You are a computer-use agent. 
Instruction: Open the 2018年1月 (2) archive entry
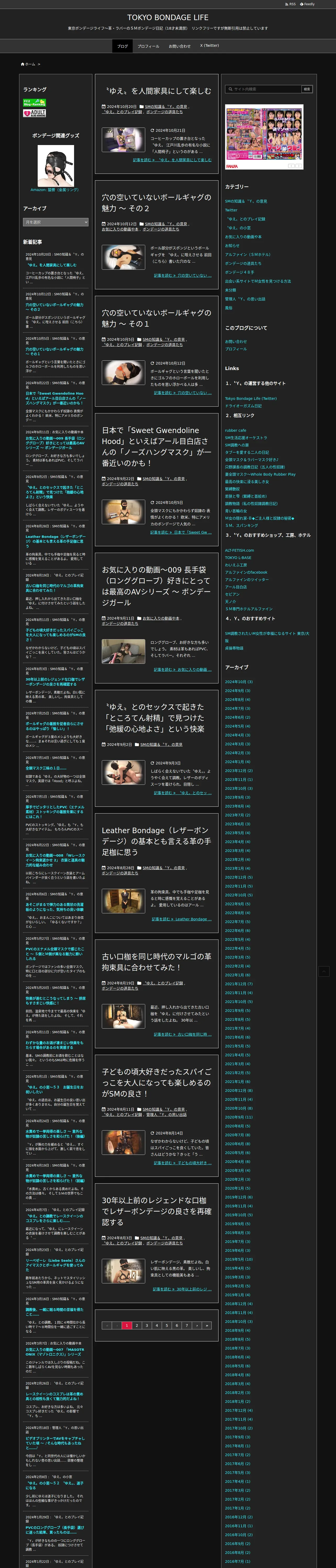[x=237, y=1401]
